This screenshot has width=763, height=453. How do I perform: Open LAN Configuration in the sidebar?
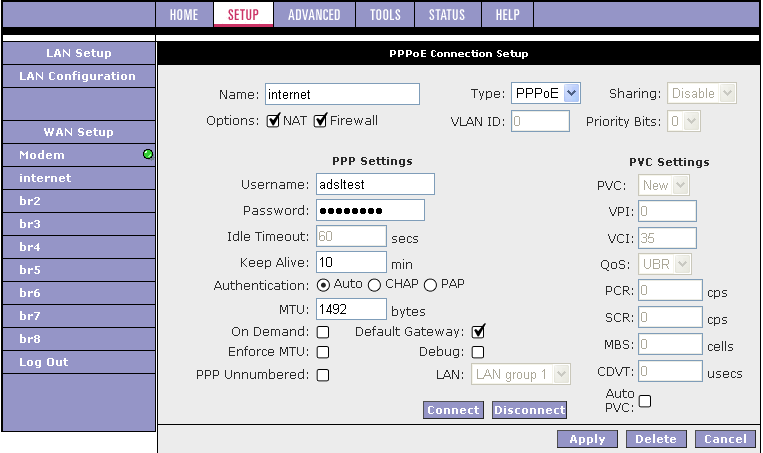pyautogui.click(x=77, y=76)
